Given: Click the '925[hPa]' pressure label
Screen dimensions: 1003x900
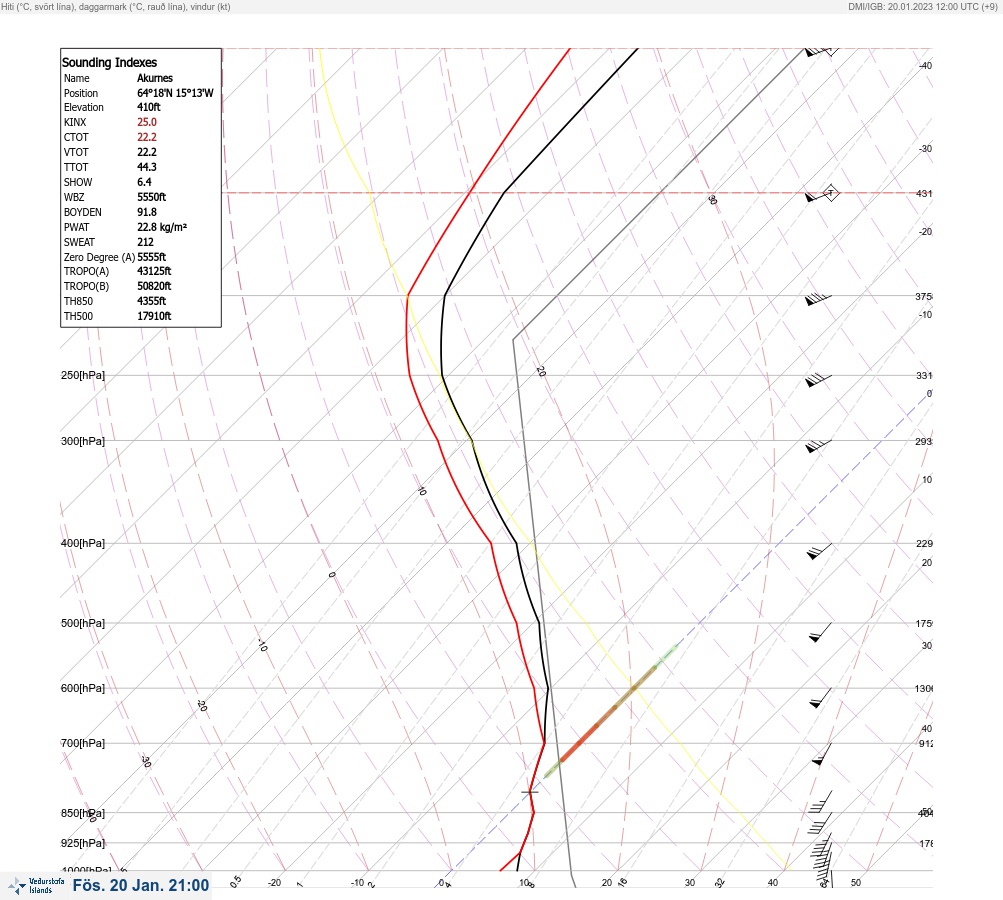Looking at the screenshot, I should point(83,843).
